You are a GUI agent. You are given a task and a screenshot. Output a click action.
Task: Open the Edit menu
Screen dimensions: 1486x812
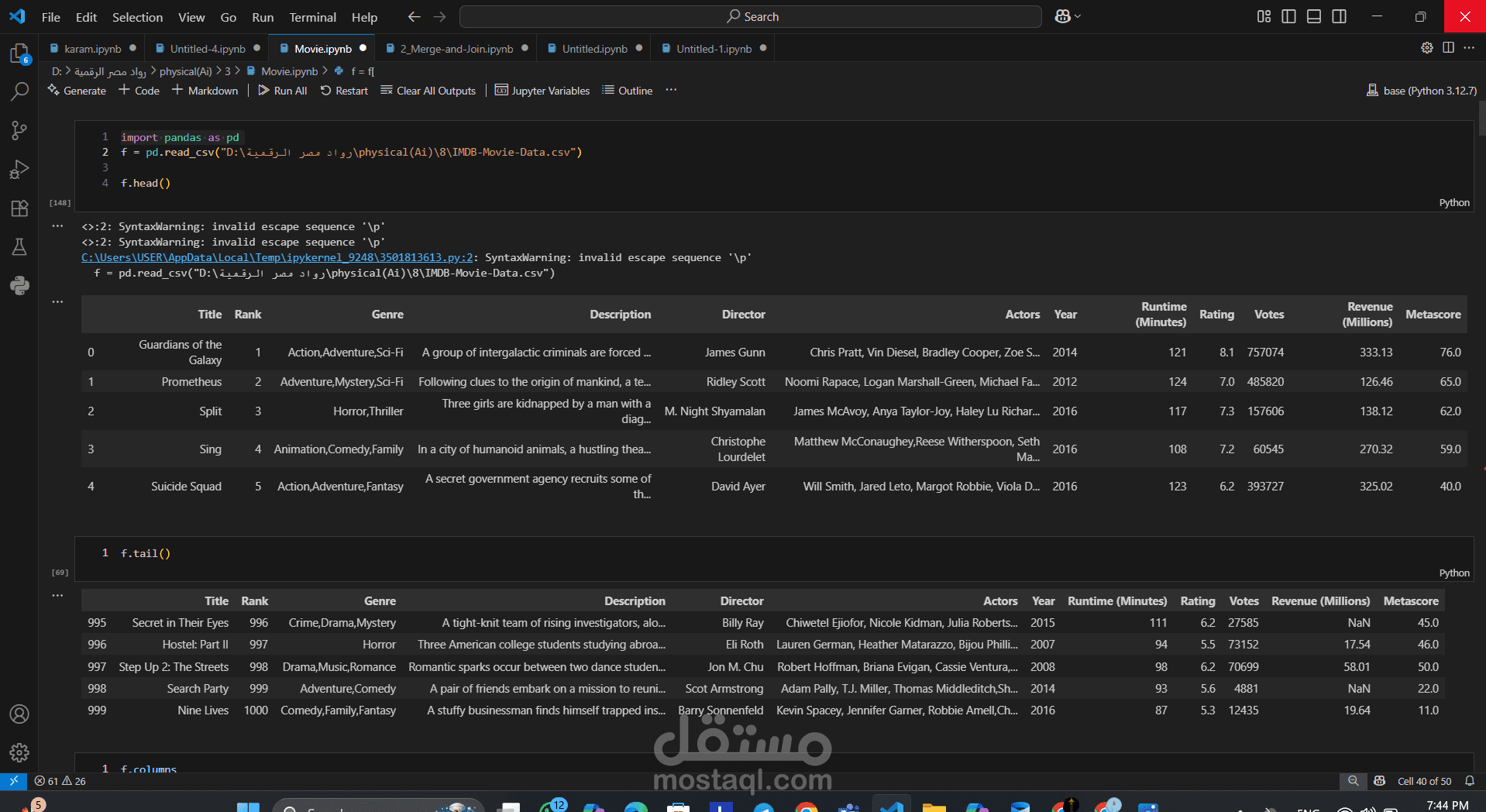(86, 17)
